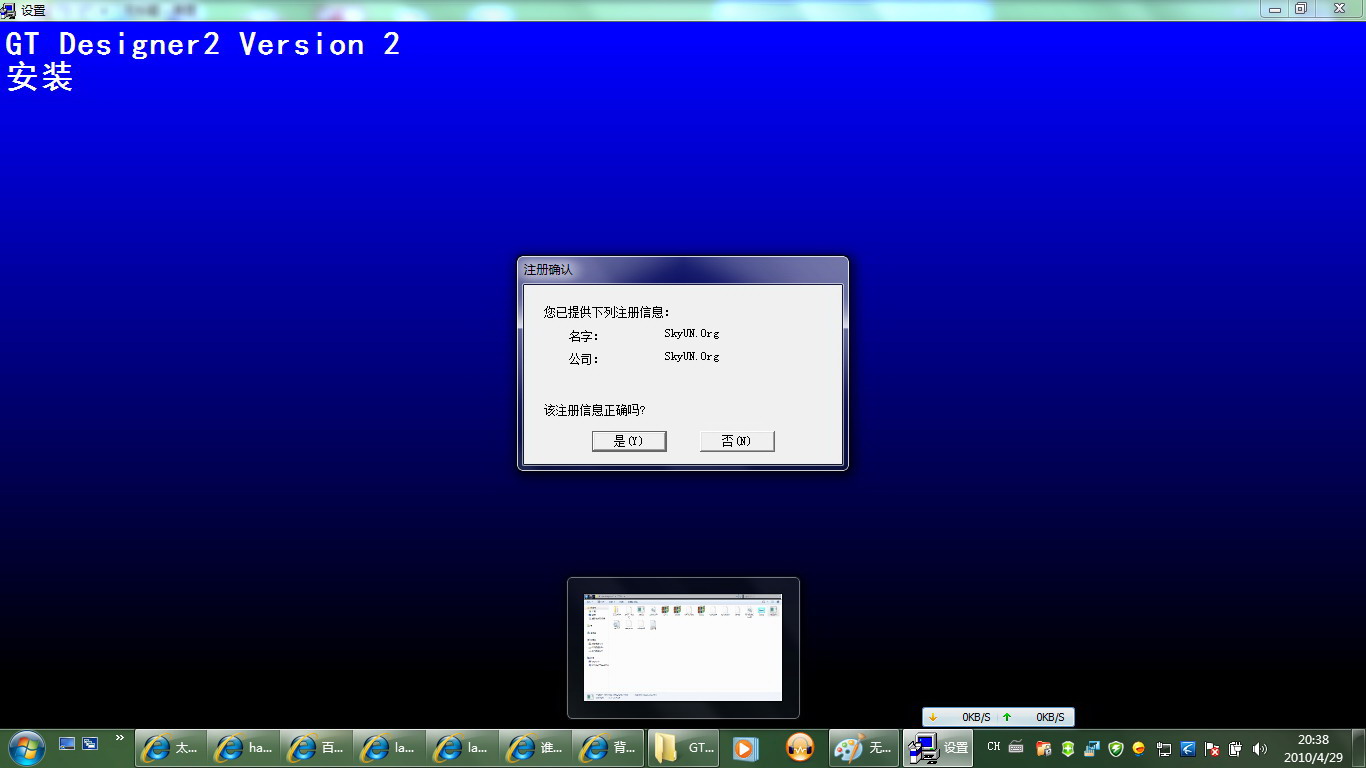Switch to the '百...' Internet Explorer window
The height and width of the screenshot is (768, 1366).
coord(317,748)
